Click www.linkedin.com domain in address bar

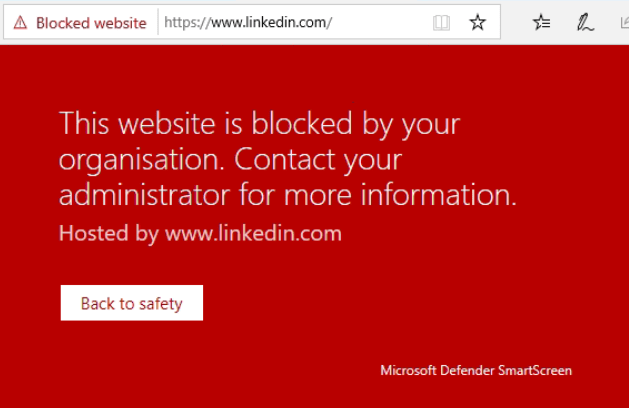269,22
